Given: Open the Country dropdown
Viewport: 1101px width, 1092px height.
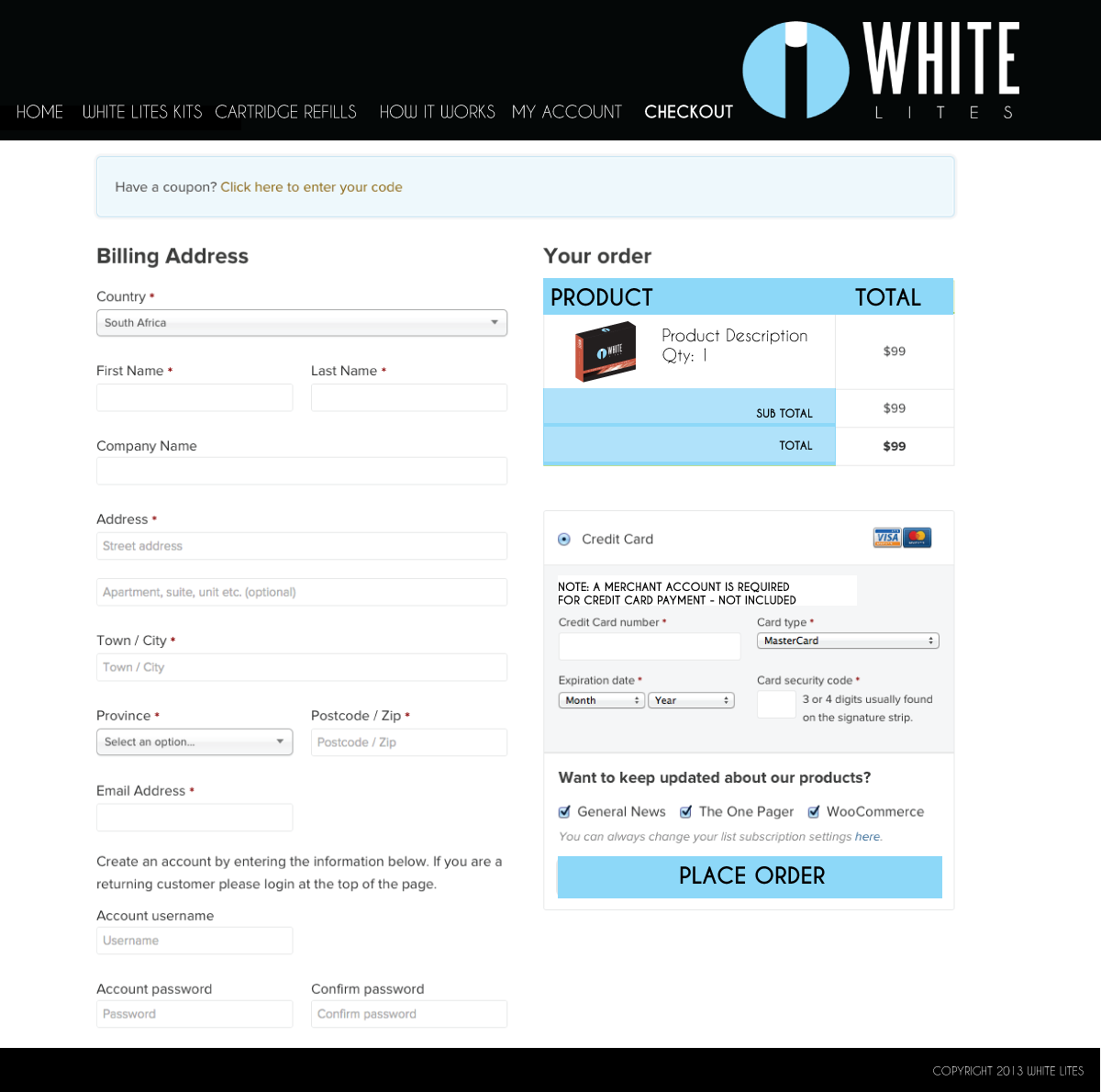Looking at the screenshot, I should [x=302, y=323].
